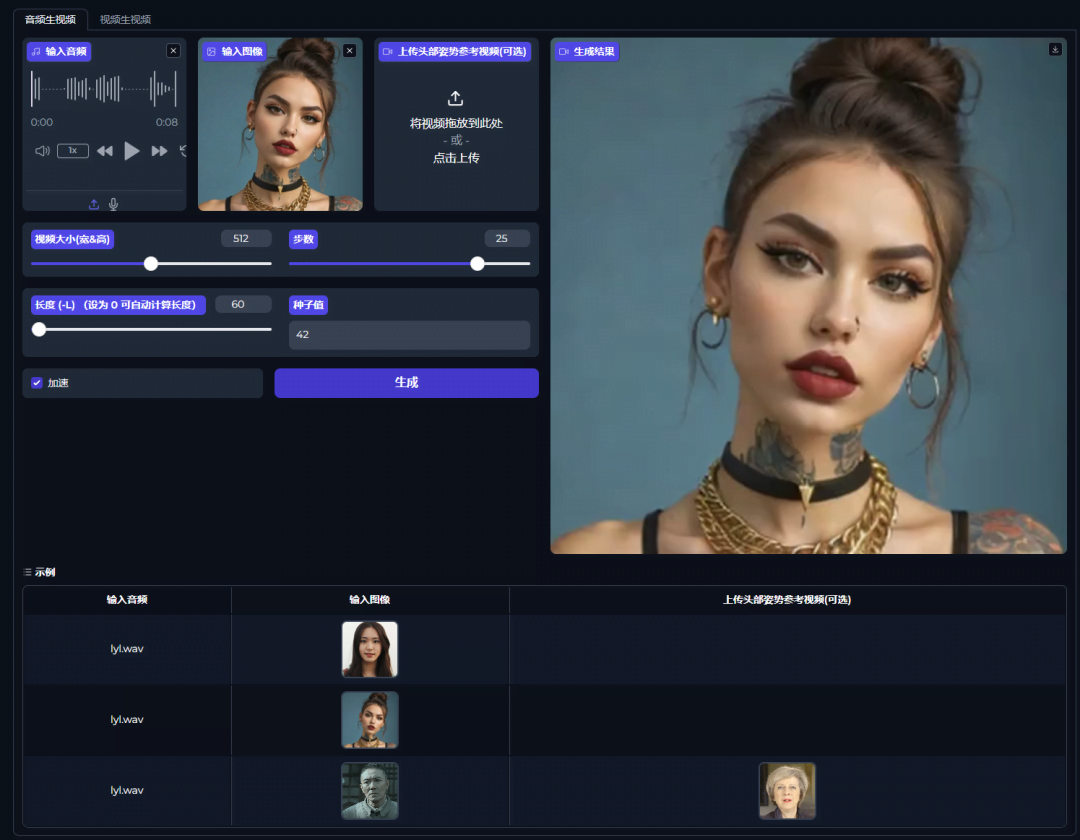Select the lyl.wav example with Theresa May video
The width and height of the screenshot is (1080, 840).
pyautogui.click(x=127, y=789)
